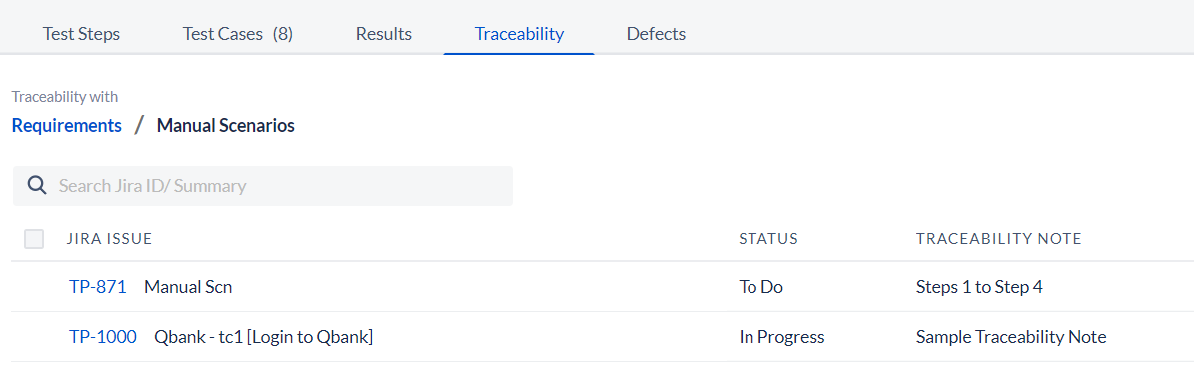1194x389 pixels.
Task: Click the Status column header
Action: pyautogui.click(x=768, y=239)
